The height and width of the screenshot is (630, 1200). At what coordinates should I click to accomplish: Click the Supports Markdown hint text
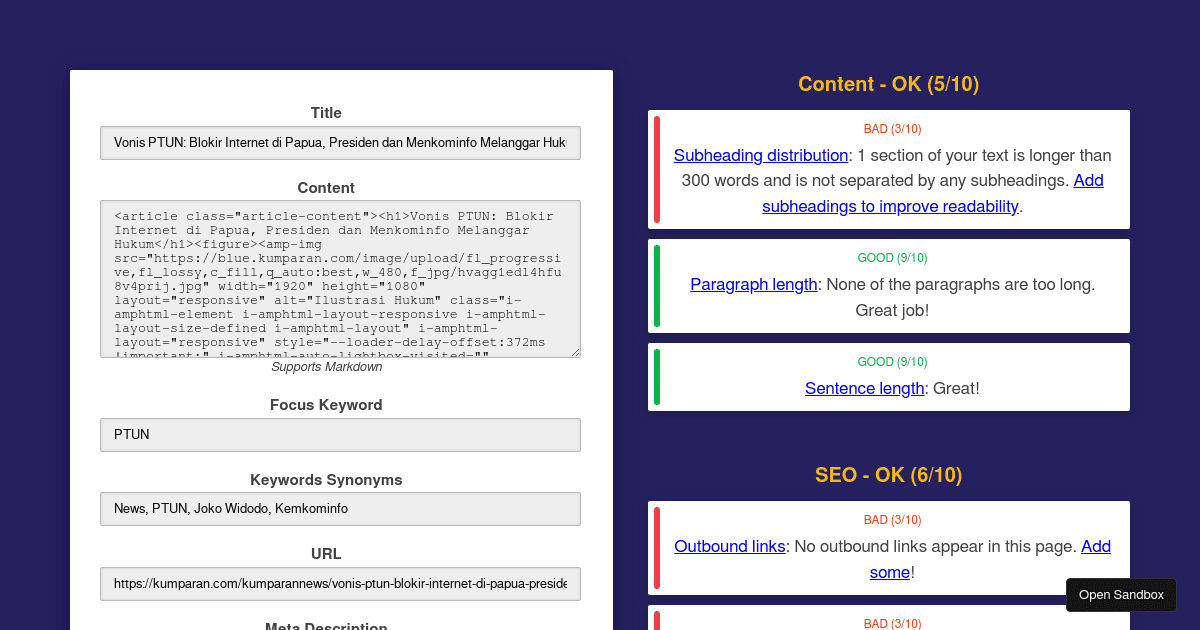[326, 366]
